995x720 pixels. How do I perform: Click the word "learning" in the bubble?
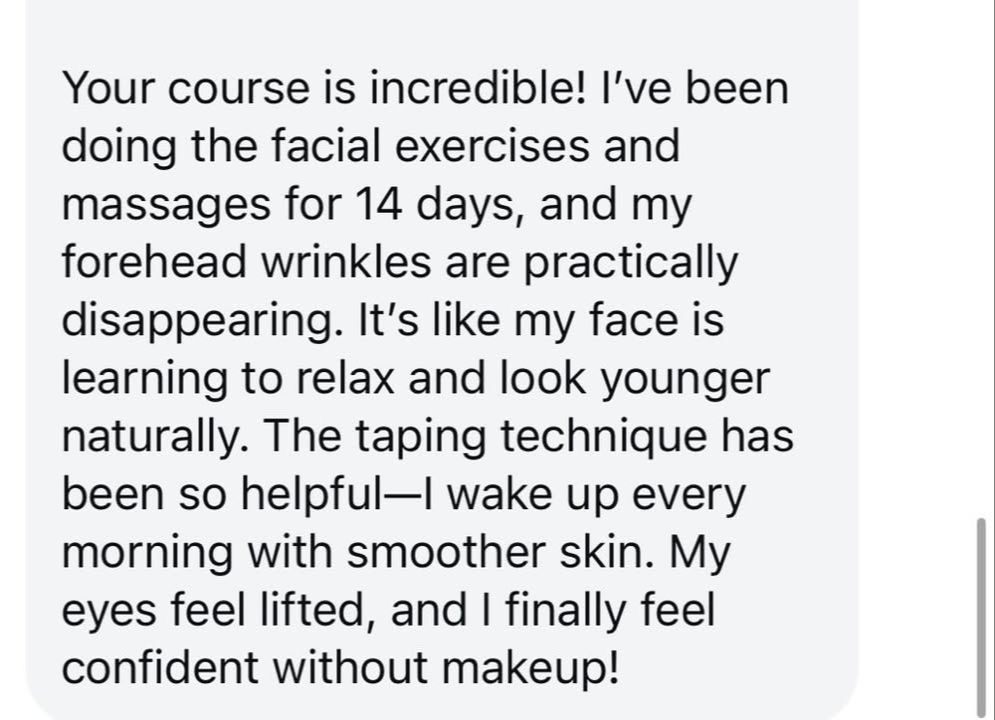(144, 380)
